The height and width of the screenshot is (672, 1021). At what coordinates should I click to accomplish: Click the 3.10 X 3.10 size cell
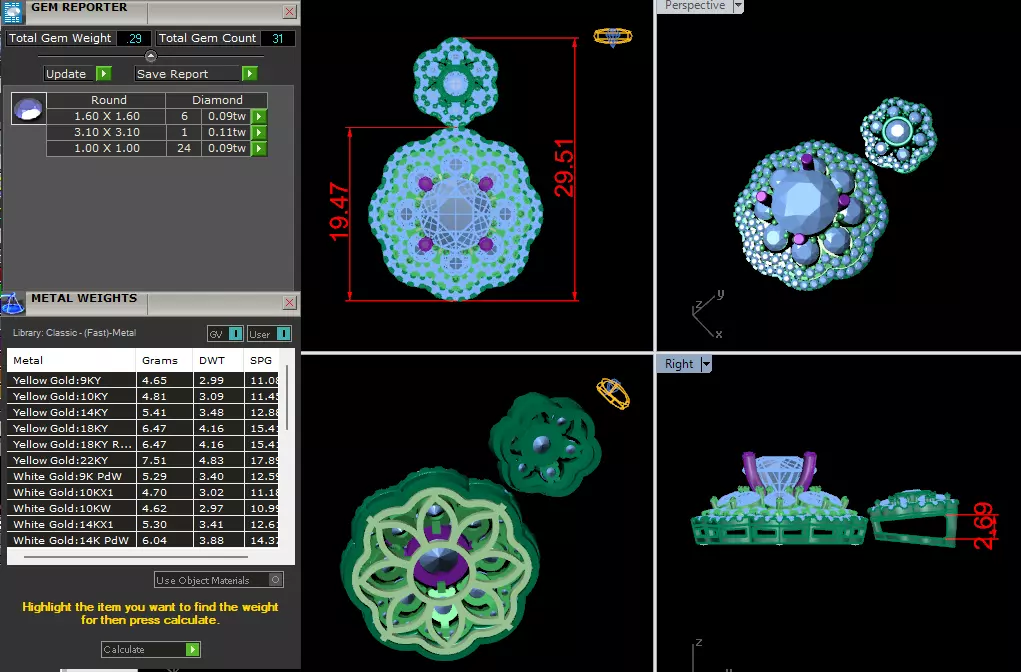tap(106, 132)
